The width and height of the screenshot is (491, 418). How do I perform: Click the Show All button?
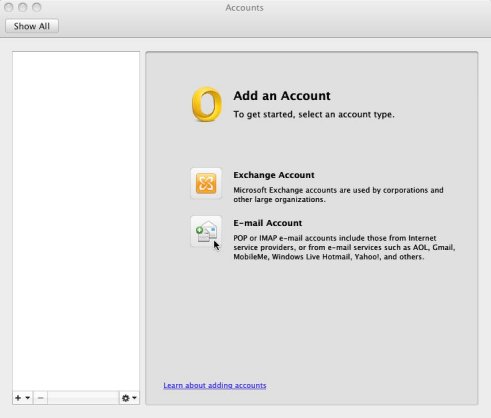(x=32, y=26)
